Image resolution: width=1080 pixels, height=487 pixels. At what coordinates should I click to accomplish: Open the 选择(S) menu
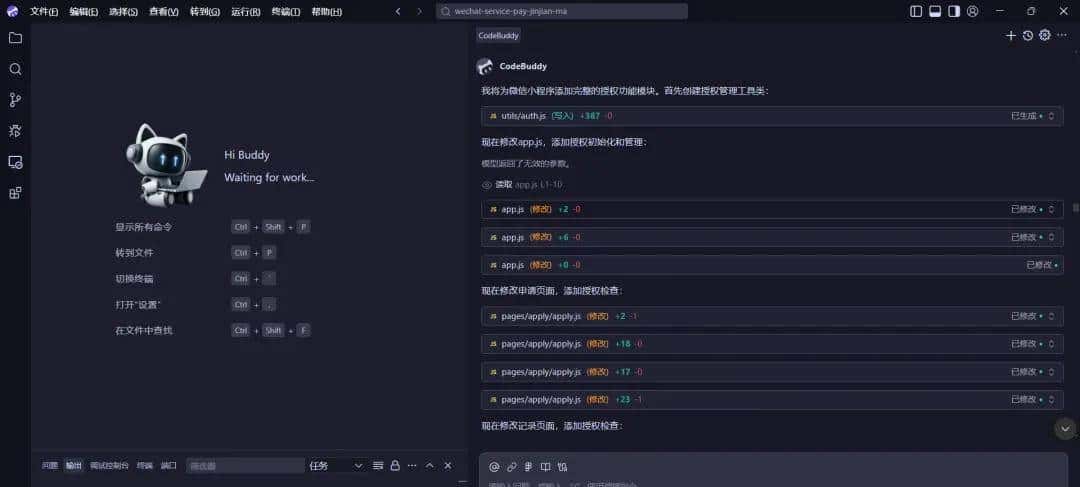(x=123, y=12)
